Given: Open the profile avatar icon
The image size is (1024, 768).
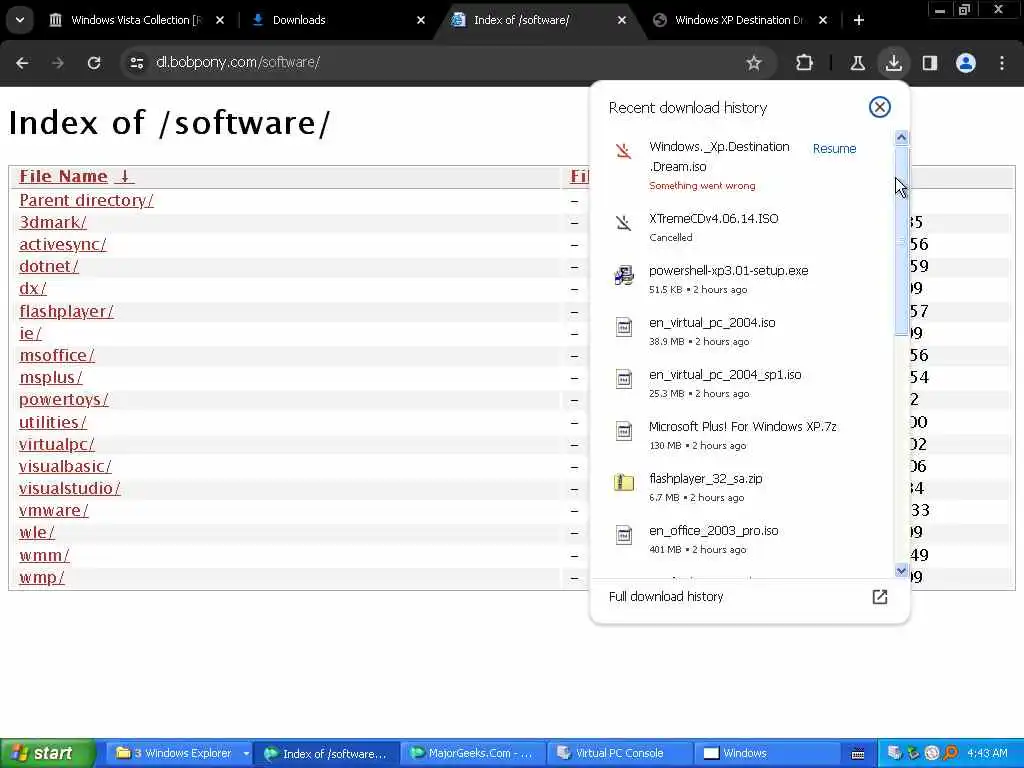Looking at the screenshot, I should point(966,63).
